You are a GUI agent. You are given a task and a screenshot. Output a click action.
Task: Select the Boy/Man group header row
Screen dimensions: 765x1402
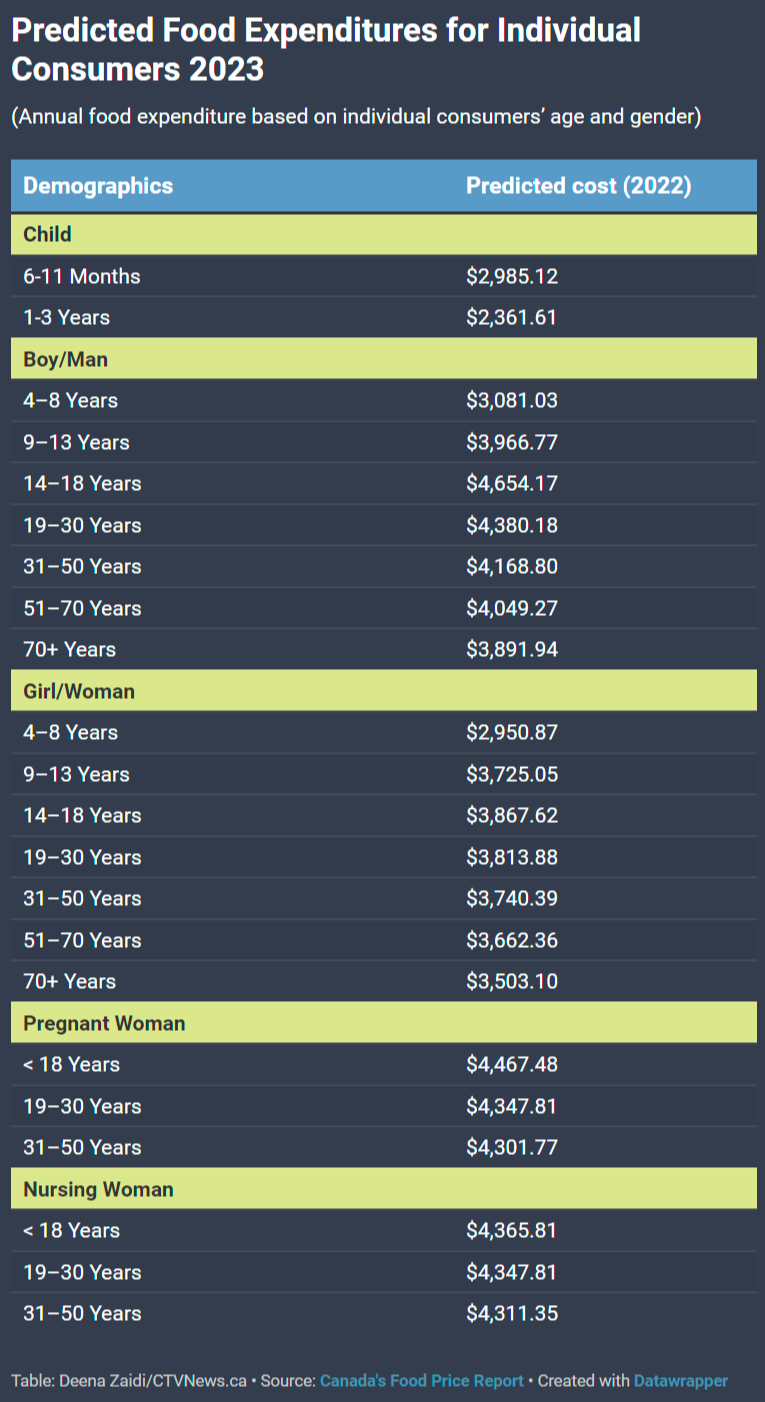(384, 359)
